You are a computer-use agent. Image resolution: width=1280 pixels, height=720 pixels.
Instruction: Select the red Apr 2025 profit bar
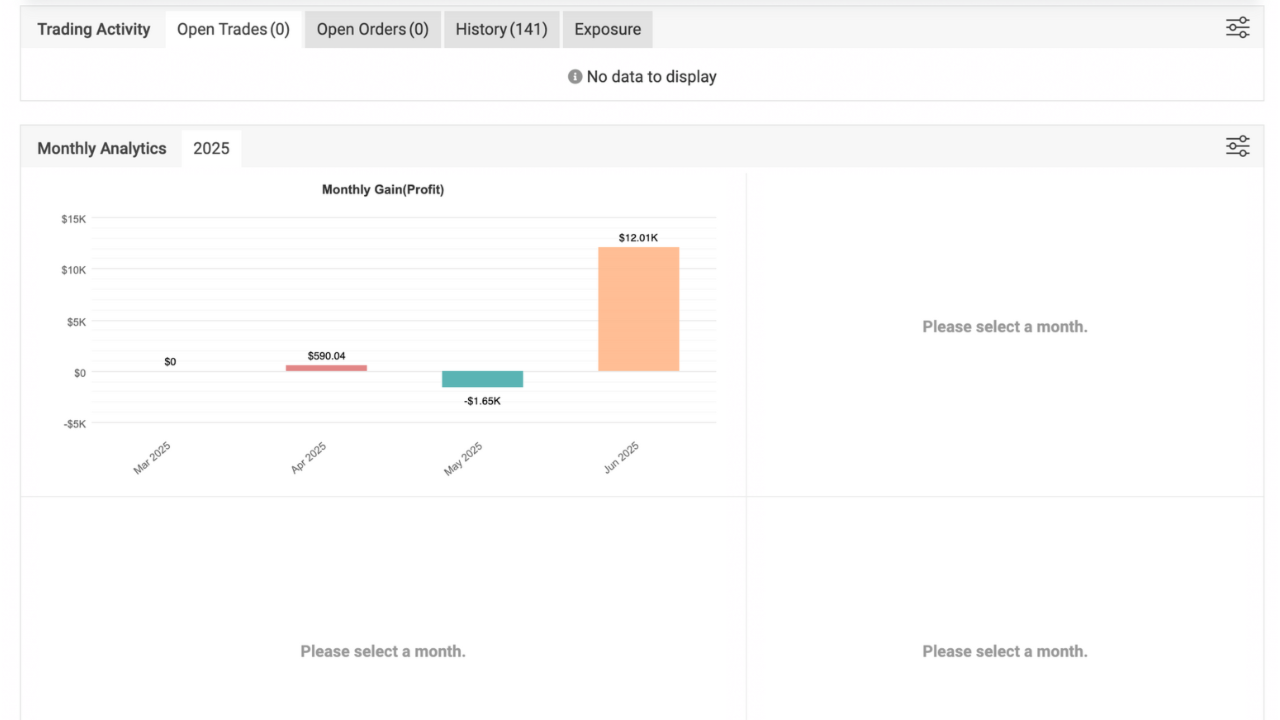click(326, 368)
